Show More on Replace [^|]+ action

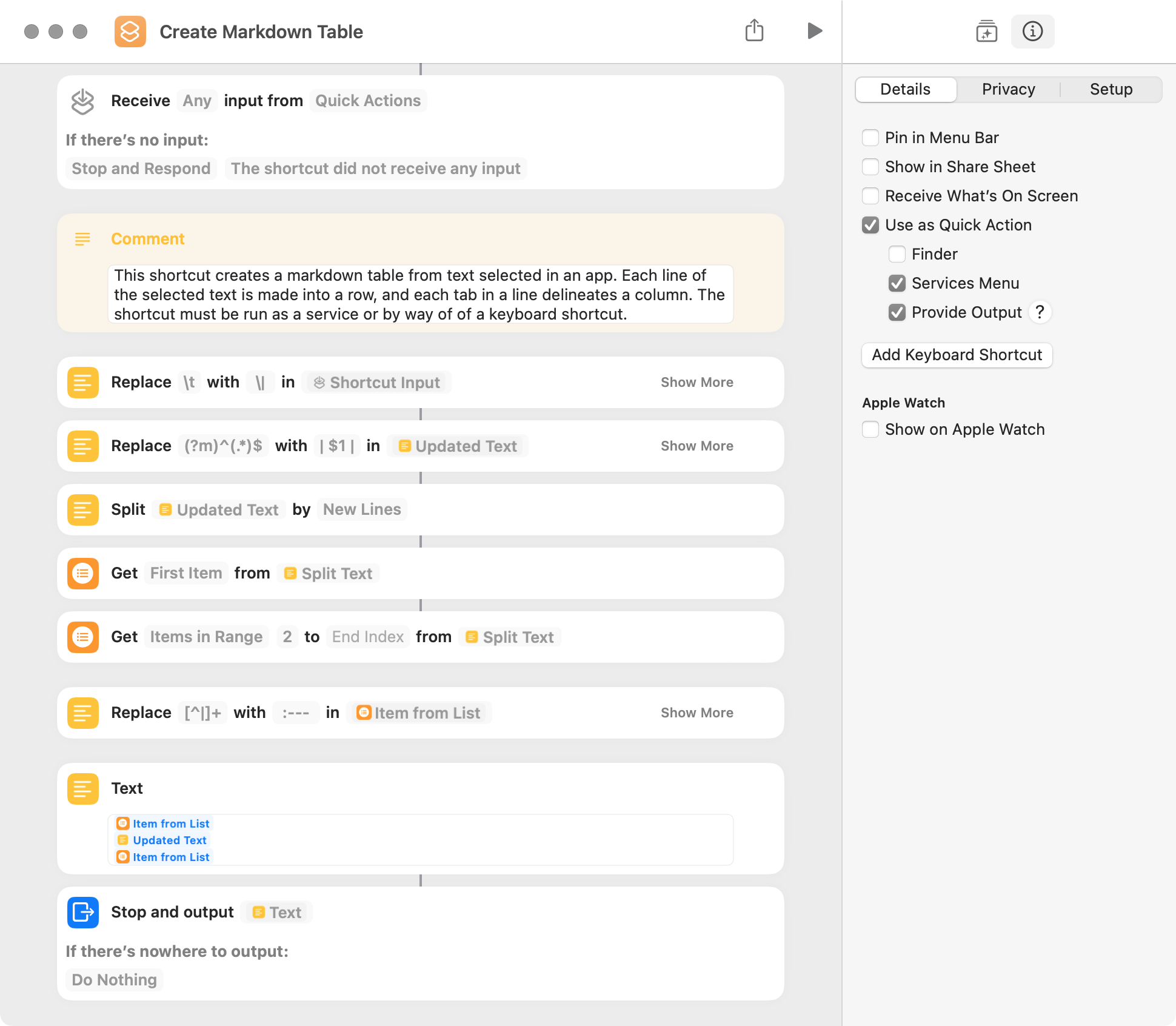click(697, 712)
